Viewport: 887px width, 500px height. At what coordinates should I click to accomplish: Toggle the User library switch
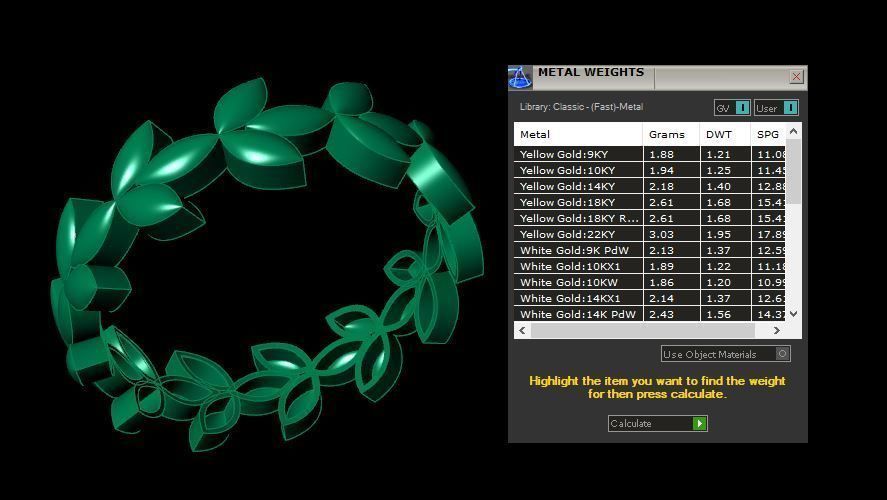point(776,107)
